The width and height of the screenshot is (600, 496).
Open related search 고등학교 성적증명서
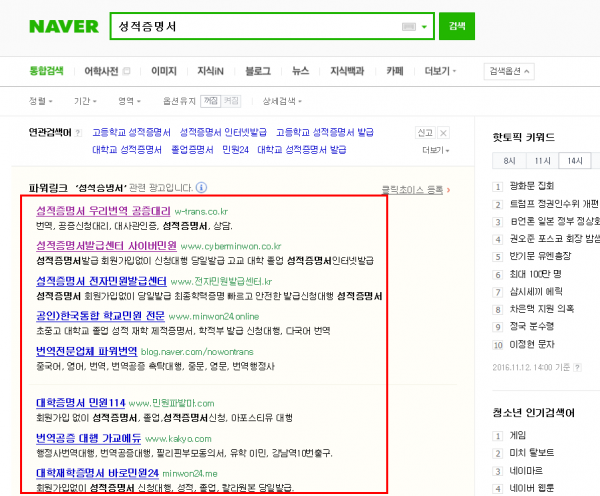coord(131,132)
